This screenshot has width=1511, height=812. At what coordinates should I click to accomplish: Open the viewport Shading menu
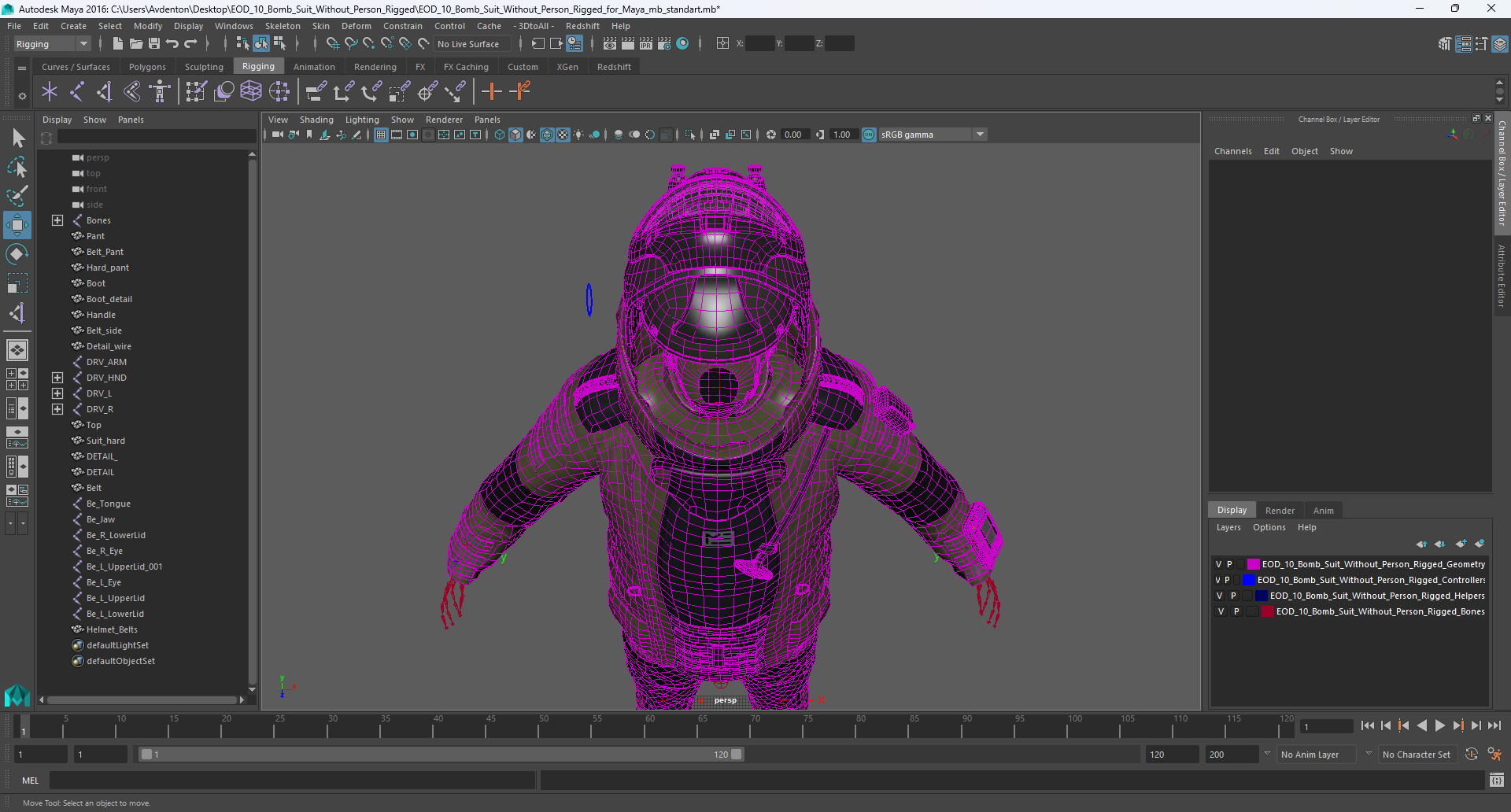[x=316, y=120]
